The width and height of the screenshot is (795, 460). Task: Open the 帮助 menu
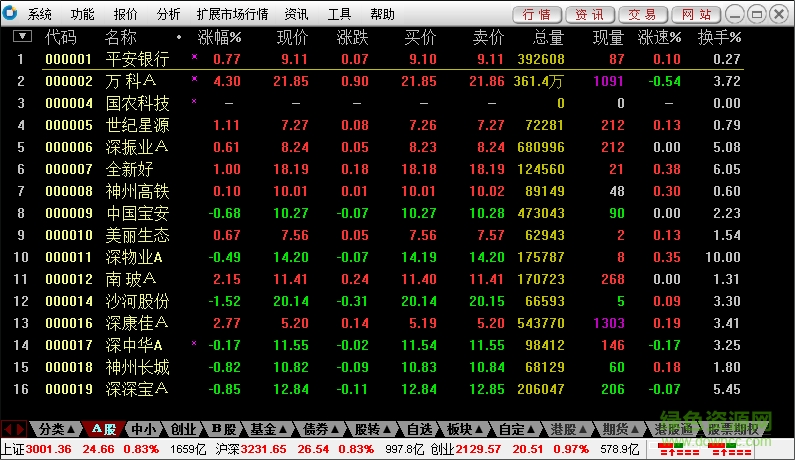click(x=382, y=14)
